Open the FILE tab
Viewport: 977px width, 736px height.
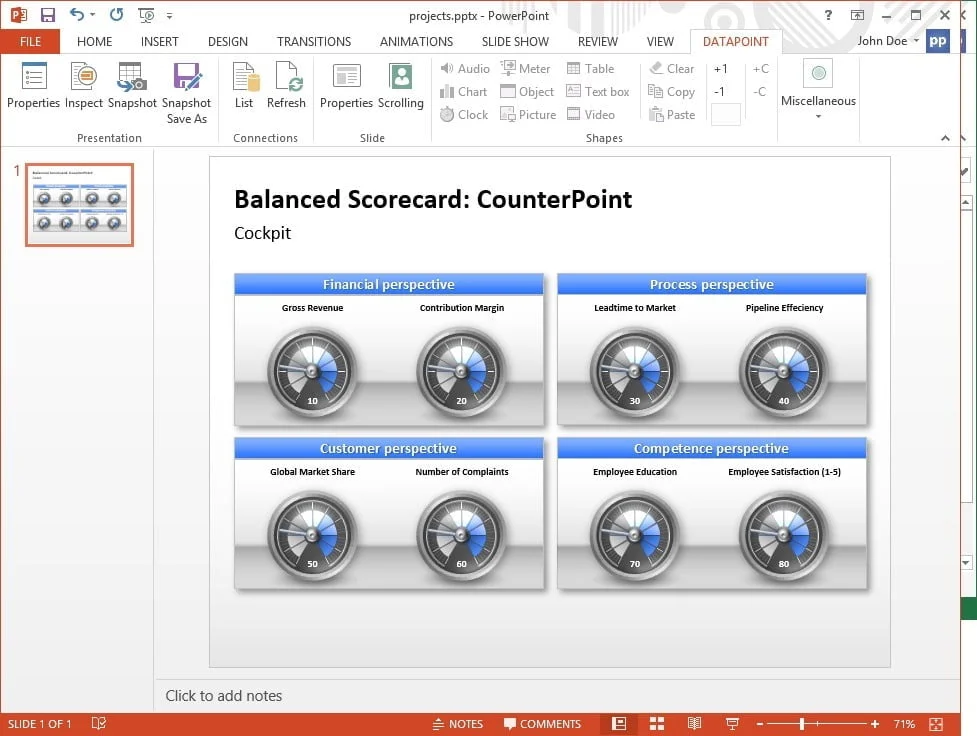[30, 42]
